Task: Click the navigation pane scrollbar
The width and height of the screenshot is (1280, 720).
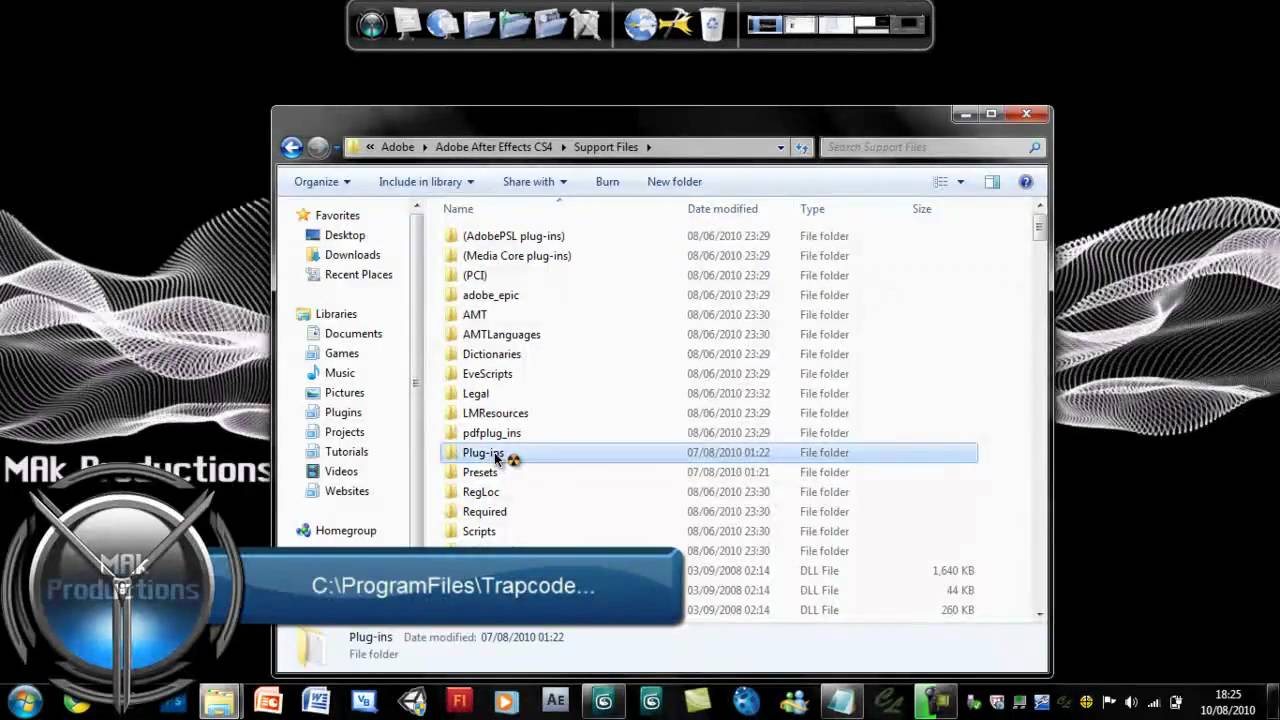Action: click(416, 382)
